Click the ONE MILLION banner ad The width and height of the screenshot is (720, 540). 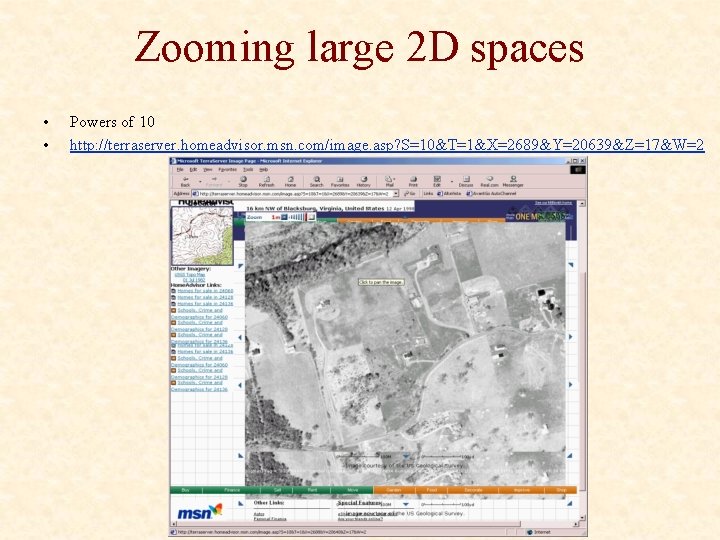[x=540, y=216]
